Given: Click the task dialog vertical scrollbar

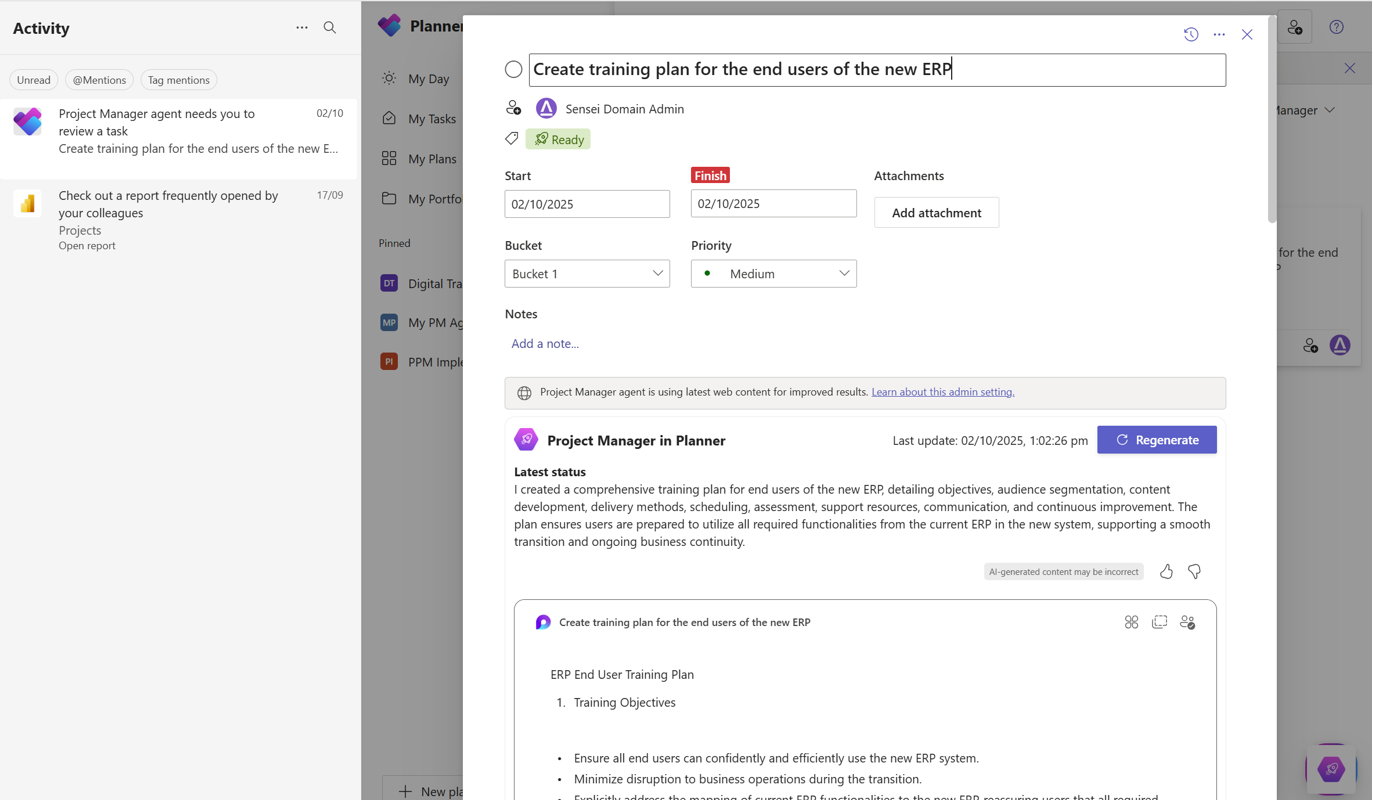Looking at the screenshot, I should (x=1271, y=120).
